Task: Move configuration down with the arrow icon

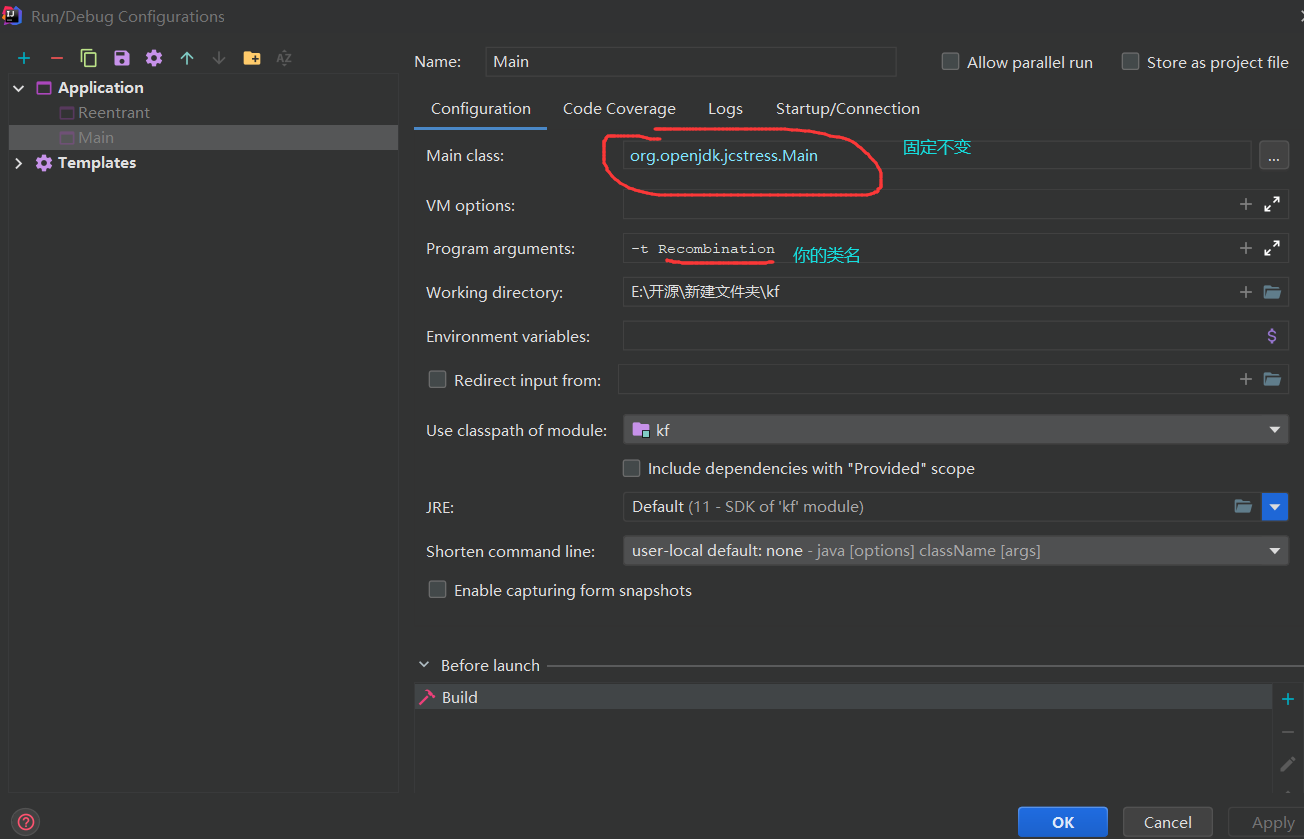Action: click(219, 59)
